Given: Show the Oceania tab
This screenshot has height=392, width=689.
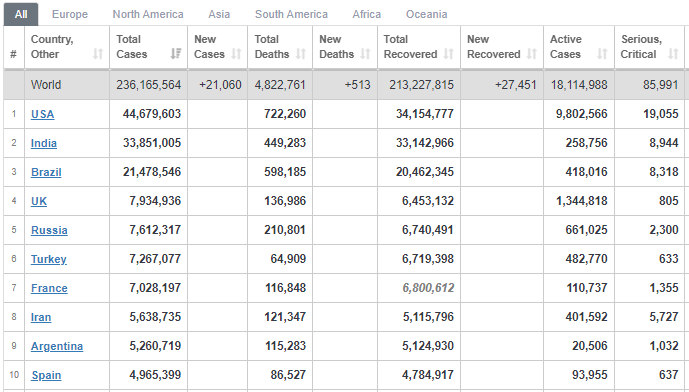Looking at the screenshot, I should pos(427,14).
